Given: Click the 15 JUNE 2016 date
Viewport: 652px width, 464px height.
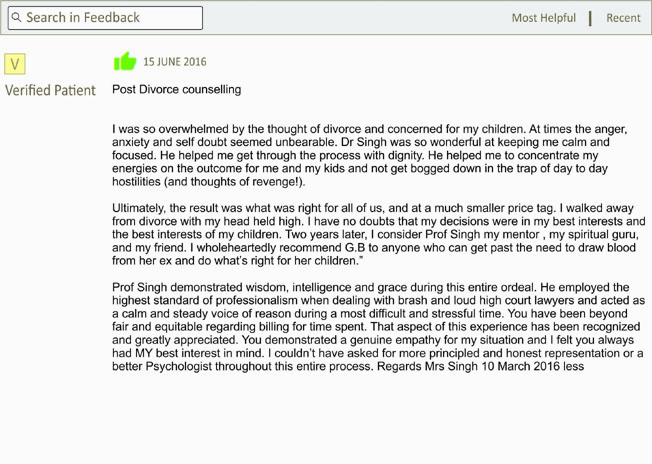Looking at the screenshot, I should pyautogui.click(x=175, y=62).
